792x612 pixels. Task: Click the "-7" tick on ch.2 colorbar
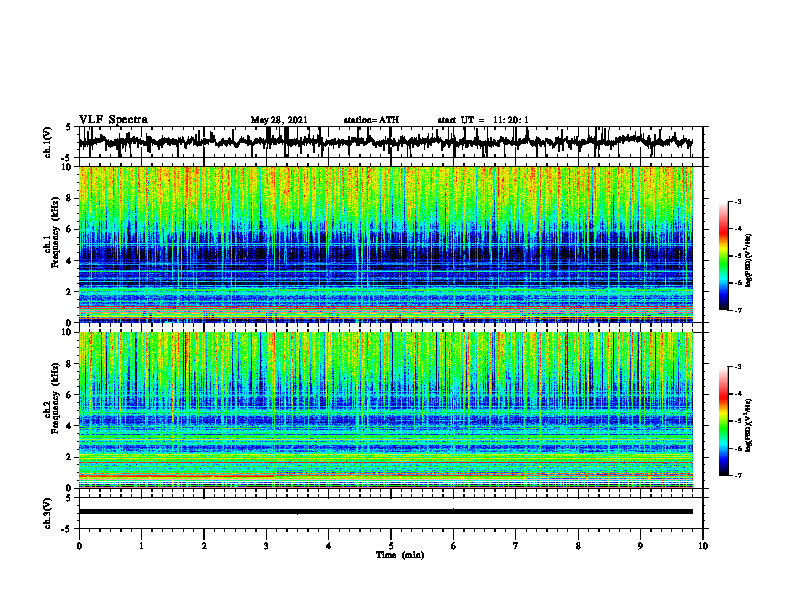(737, 476)
